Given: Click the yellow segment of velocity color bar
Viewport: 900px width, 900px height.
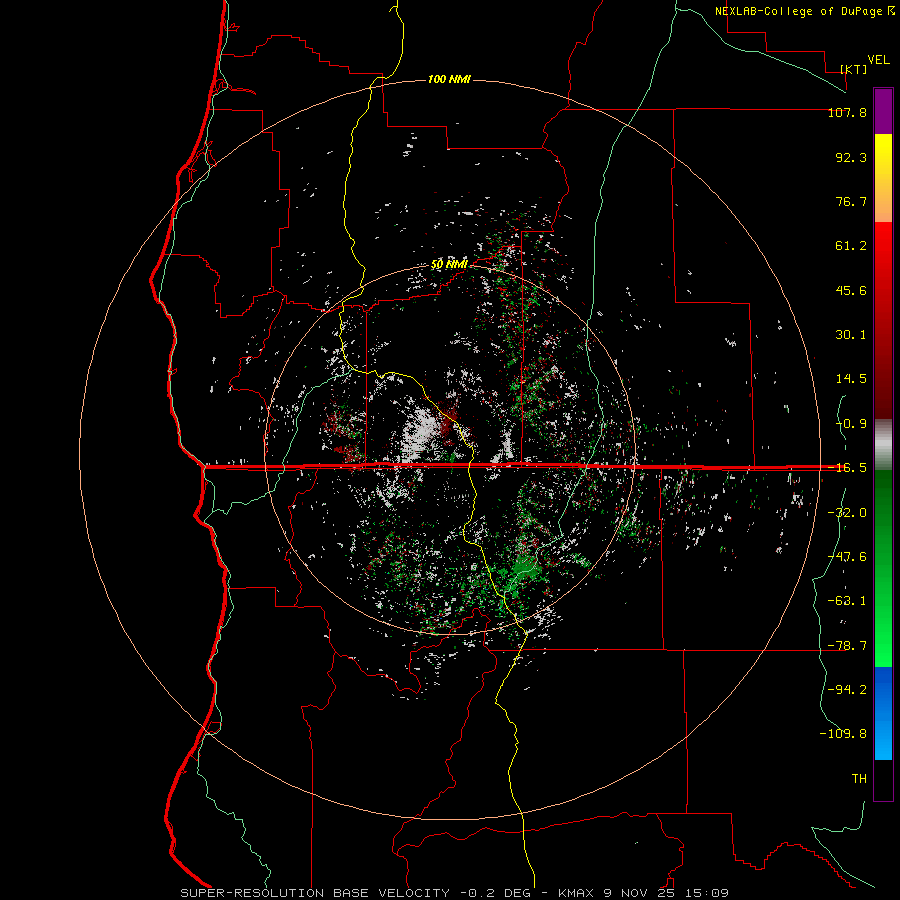Looking at the screenshot, I should click(883, 178).
